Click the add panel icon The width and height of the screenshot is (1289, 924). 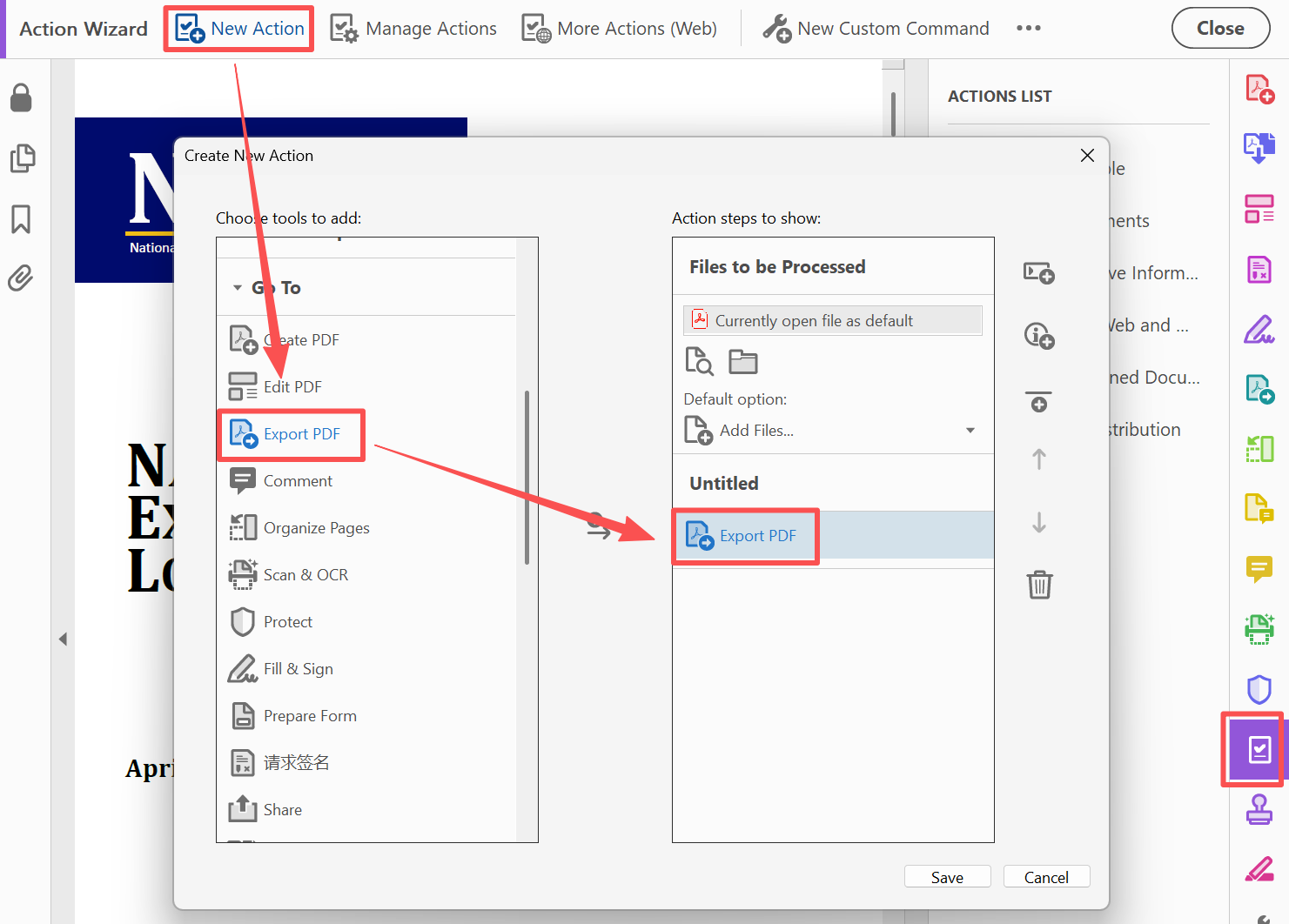pyautogui.click(x=1038, y=273)
